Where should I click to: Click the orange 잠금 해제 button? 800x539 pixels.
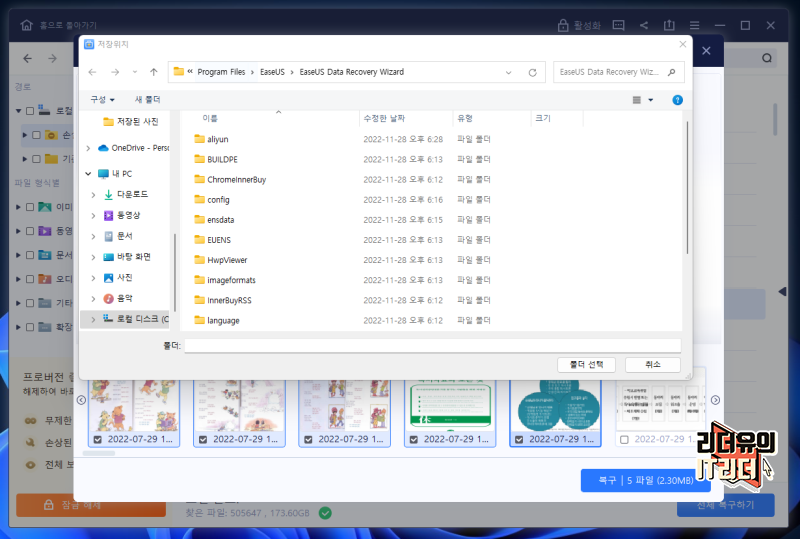tap(91, 505)
